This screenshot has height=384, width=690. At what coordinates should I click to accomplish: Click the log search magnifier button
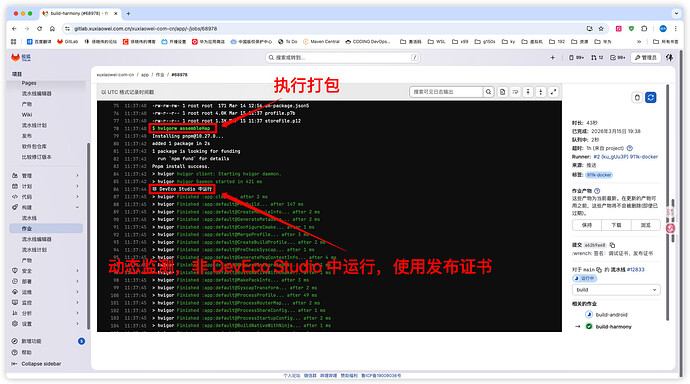tap(488, 92)
